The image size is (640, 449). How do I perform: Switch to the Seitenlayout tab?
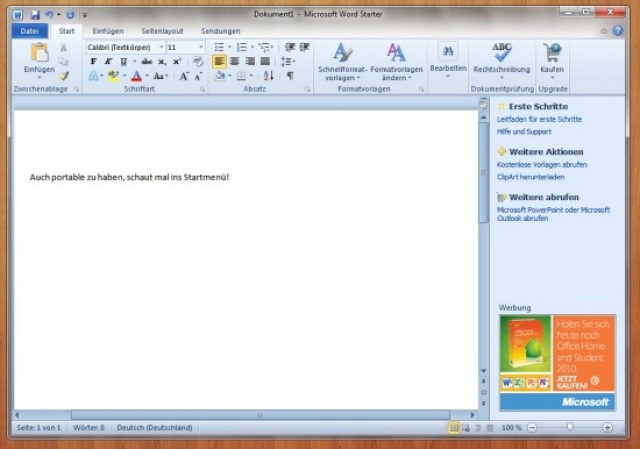162,31
